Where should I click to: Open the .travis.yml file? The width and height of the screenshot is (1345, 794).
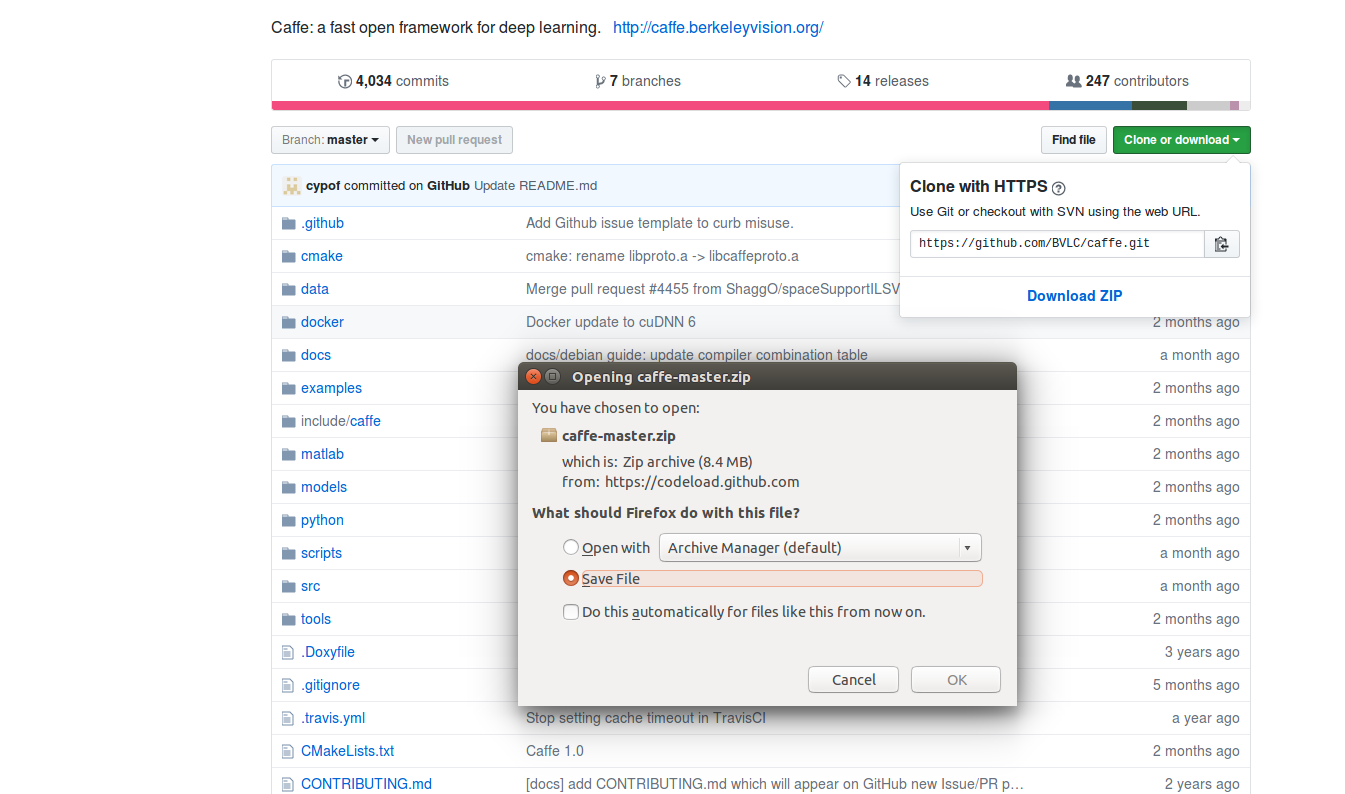point(333,718)
